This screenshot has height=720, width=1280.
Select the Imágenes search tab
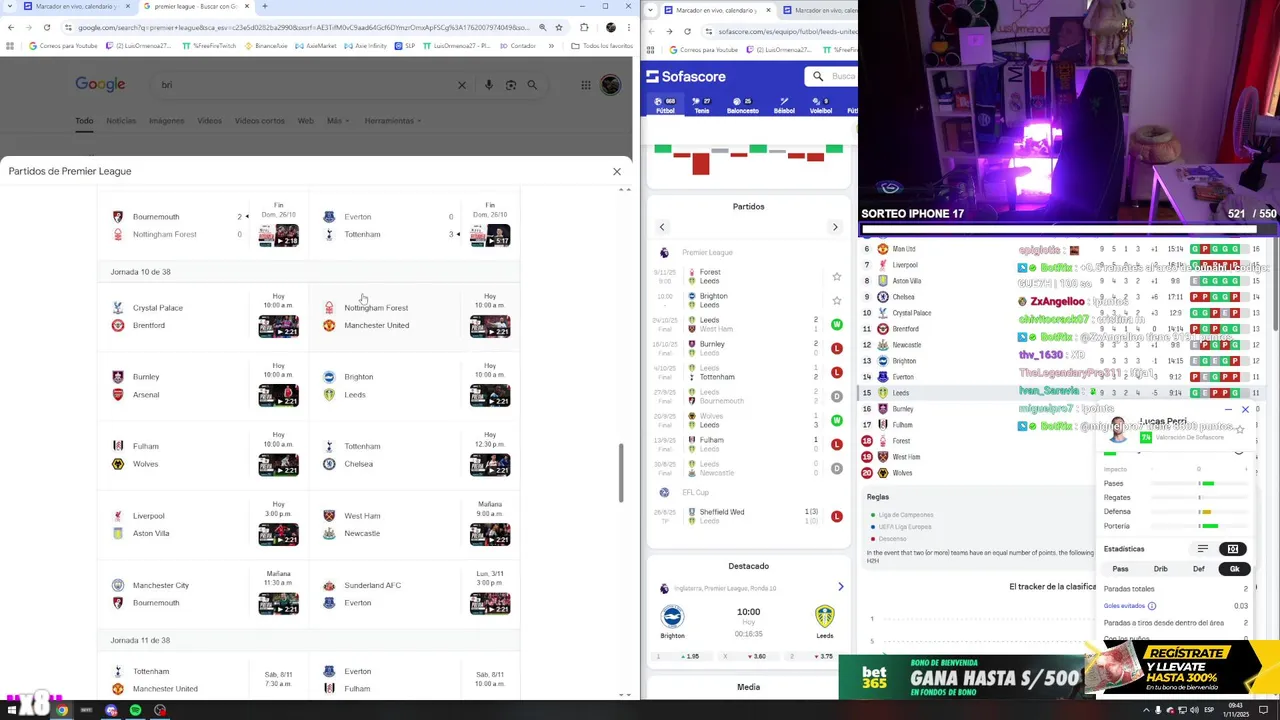[x=166, y=121]
